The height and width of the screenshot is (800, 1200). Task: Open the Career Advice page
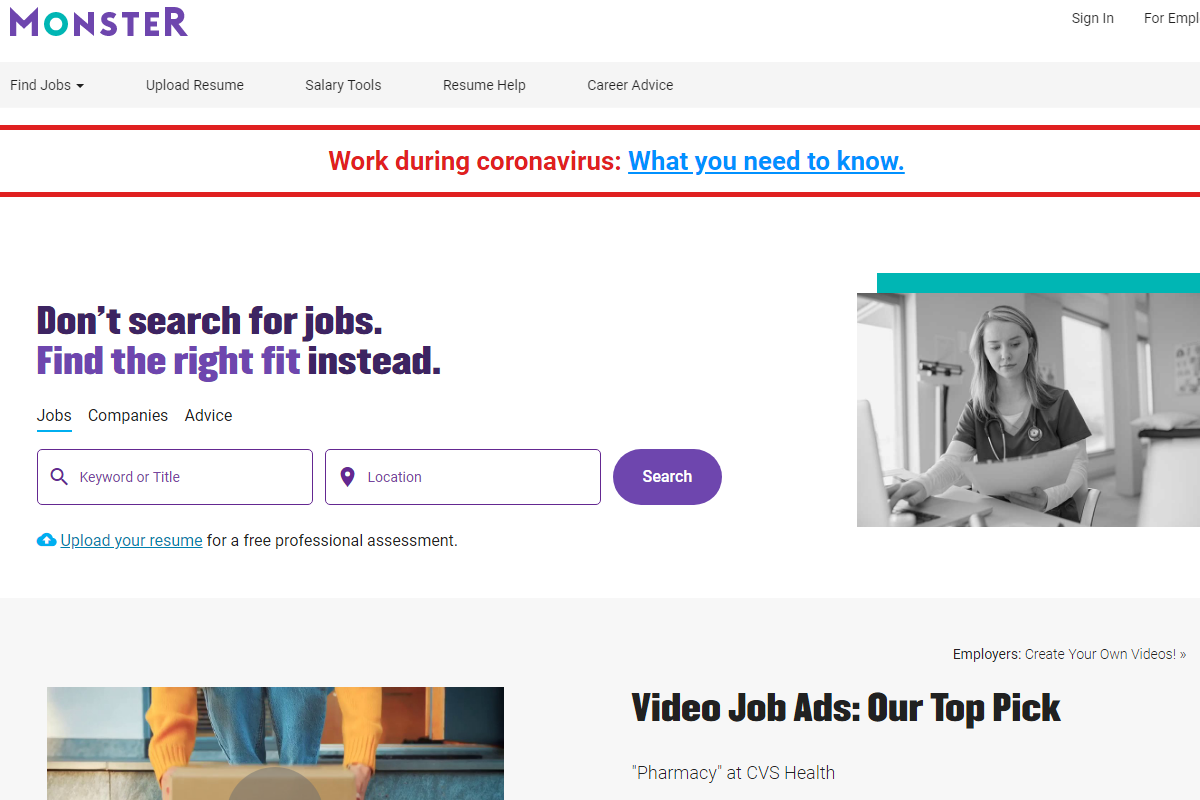pyautogui.click(x=630, y=85)
